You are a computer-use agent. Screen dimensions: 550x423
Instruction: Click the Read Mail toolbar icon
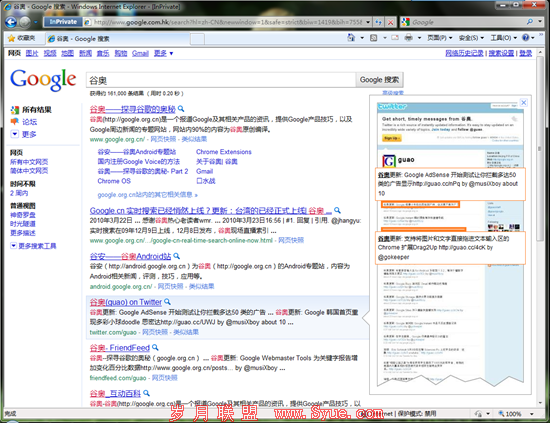point(395,38)
